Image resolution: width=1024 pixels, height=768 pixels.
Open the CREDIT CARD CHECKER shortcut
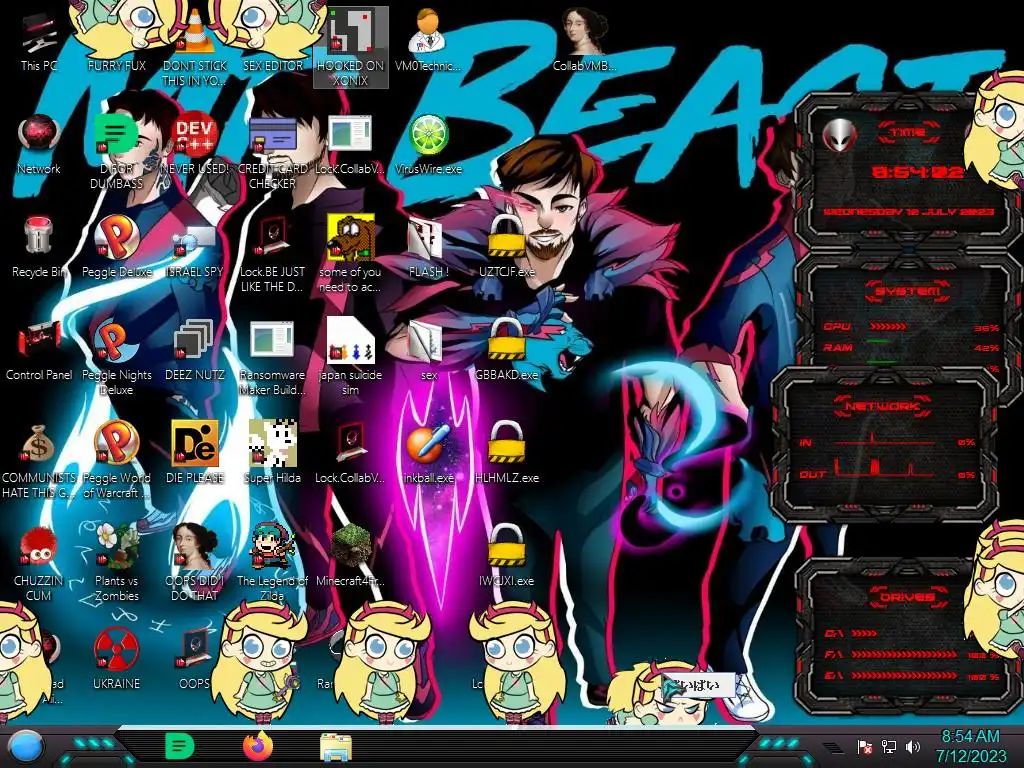click(x=273, y=152)
